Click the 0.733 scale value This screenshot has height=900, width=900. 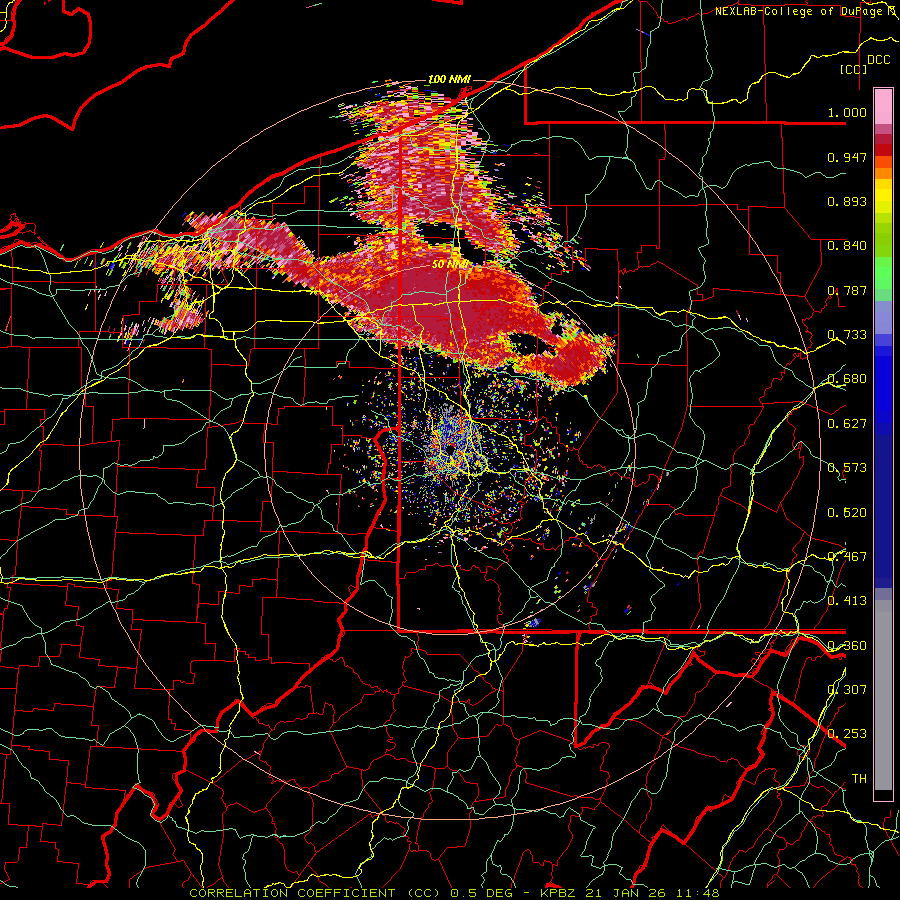point(847,335)
